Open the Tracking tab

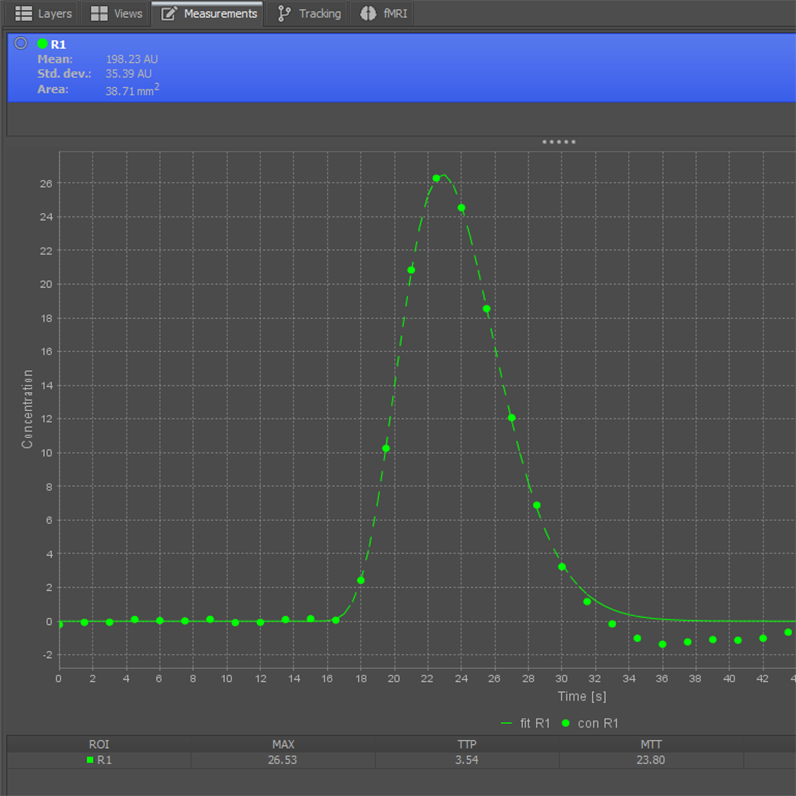click(x=310, y=14)
